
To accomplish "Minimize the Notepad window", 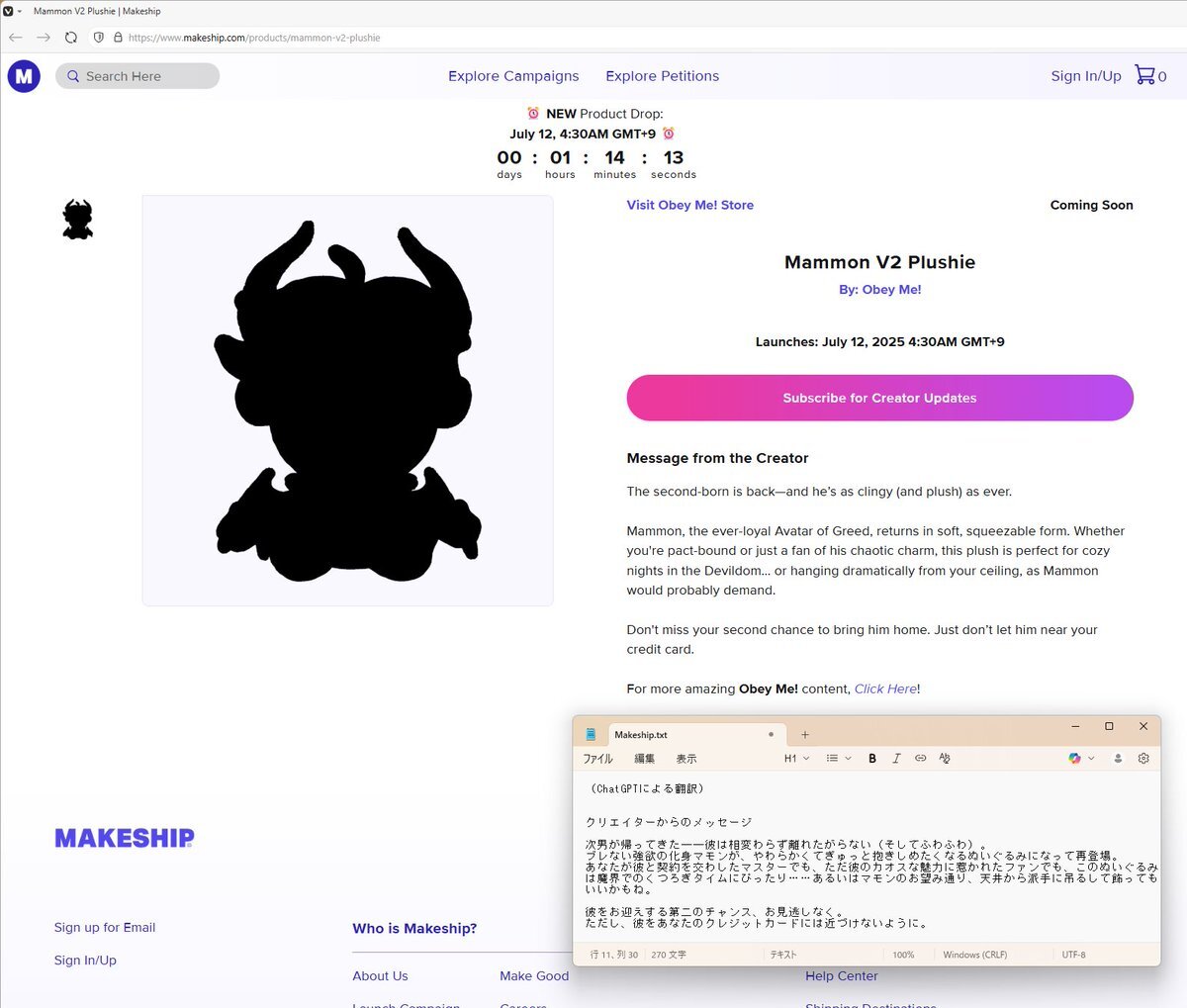I will coord(1075,726).
